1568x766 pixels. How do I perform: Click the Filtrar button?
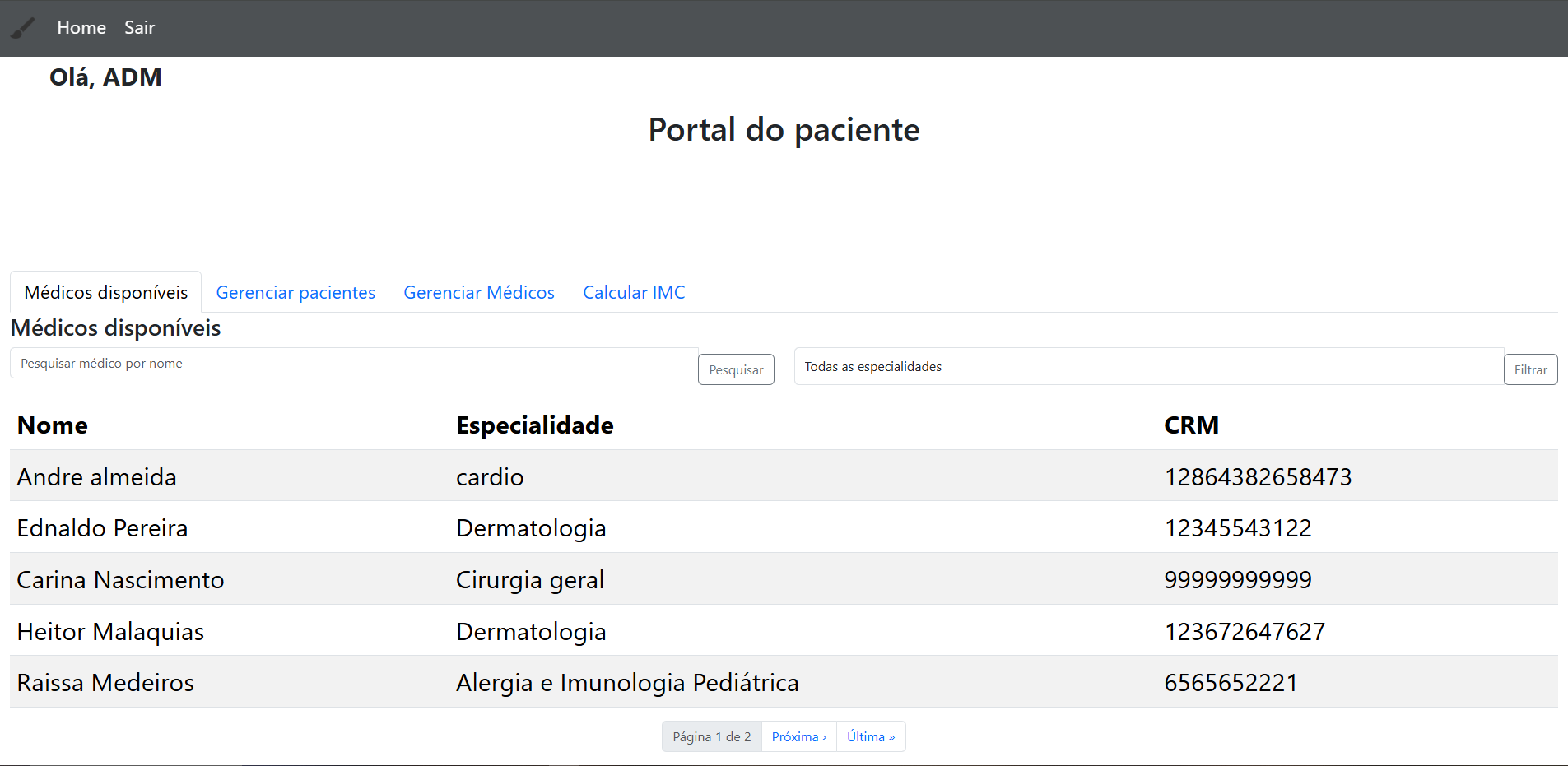click(x=1530, y=369)
